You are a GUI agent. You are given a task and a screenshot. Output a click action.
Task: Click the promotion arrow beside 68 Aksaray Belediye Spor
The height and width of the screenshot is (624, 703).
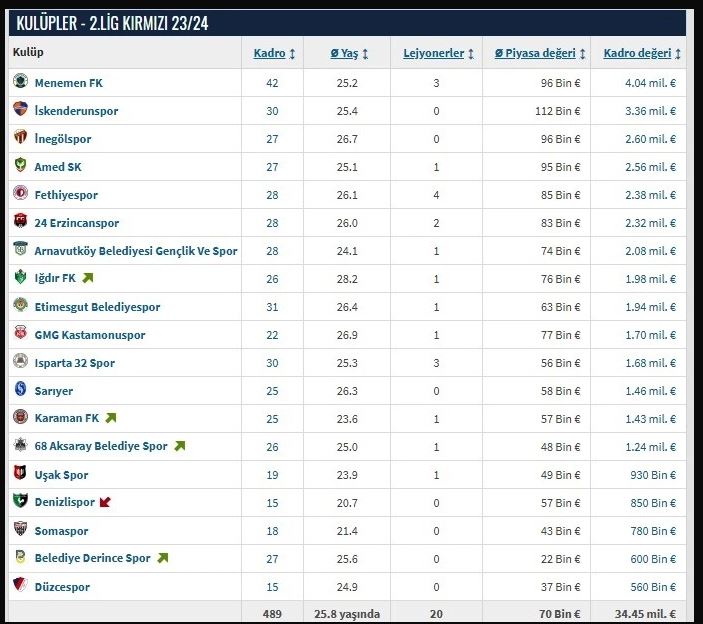180,446
